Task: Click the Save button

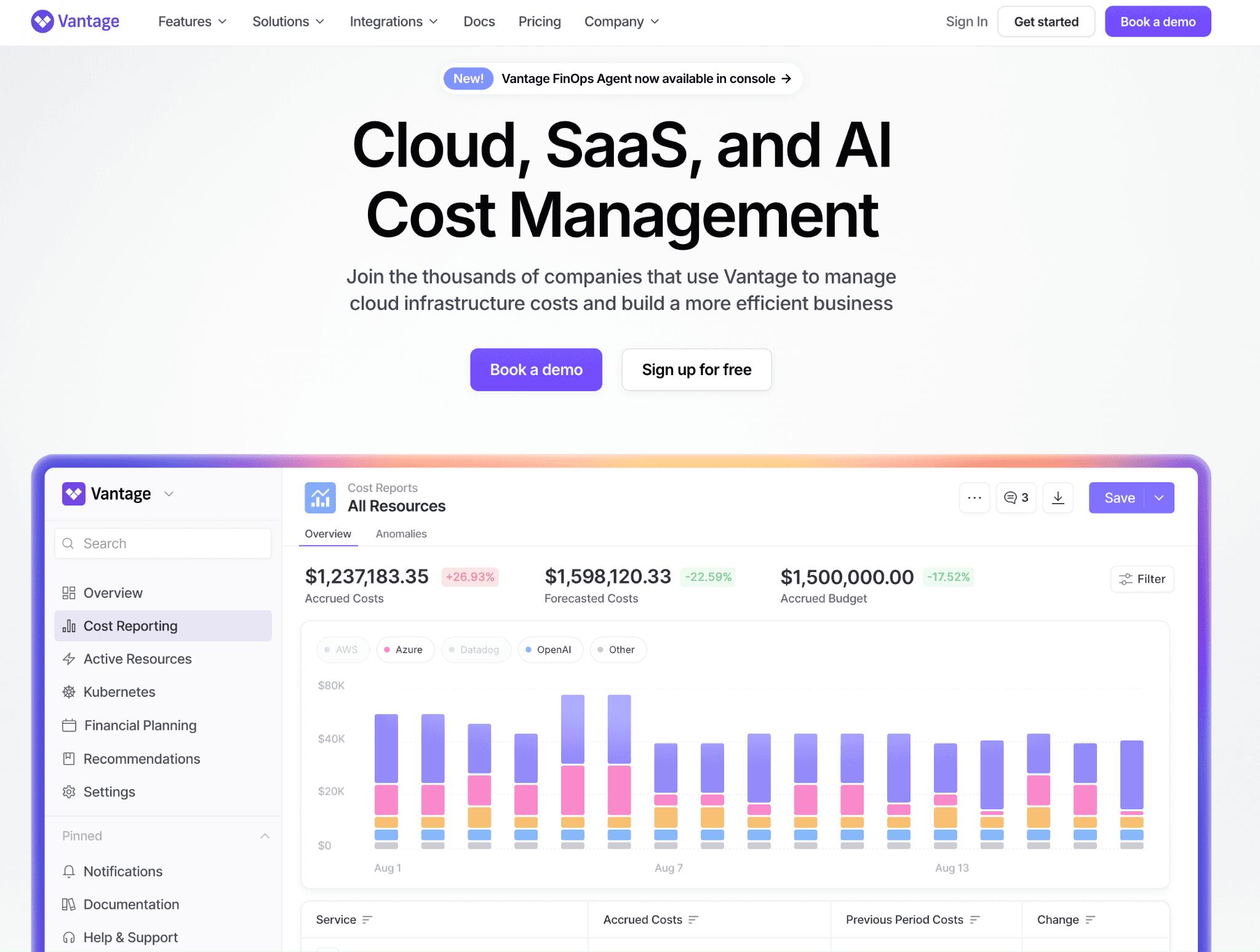Action: point(1119,498)
